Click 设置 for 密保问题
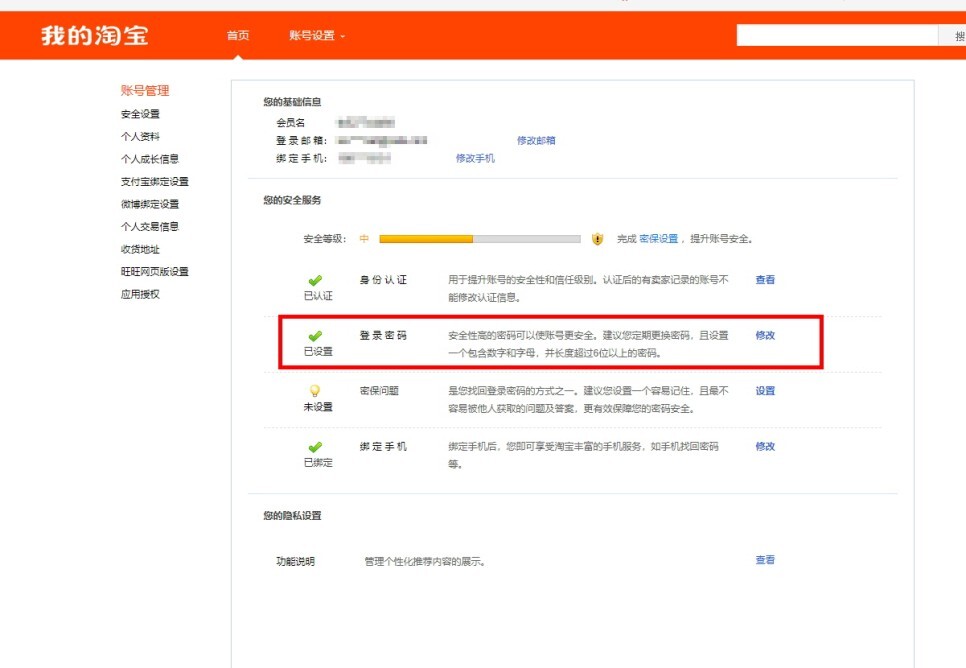The height and width of the screenshot is (668, 966). [765, 391]
